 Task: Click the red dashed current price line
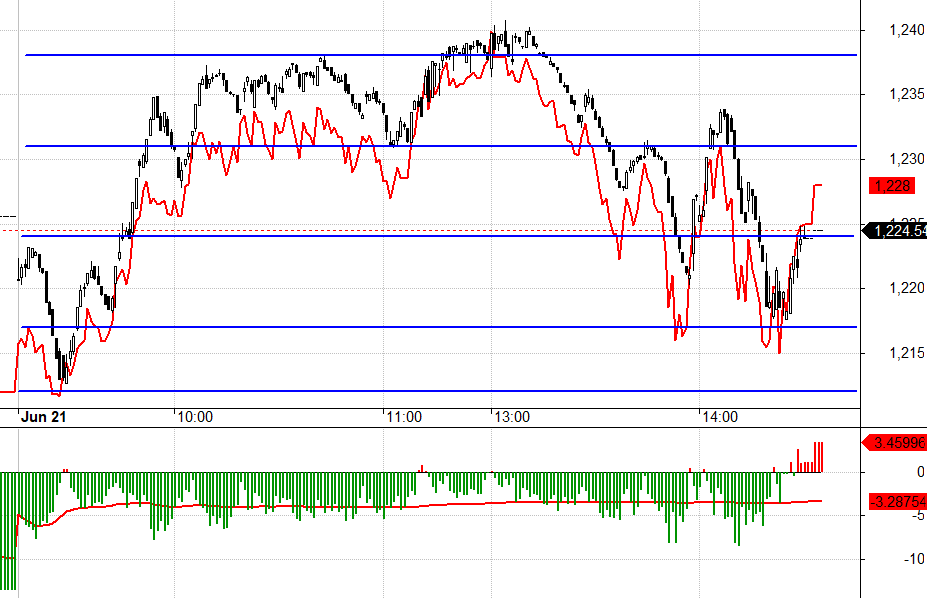(x=414, y=230)
